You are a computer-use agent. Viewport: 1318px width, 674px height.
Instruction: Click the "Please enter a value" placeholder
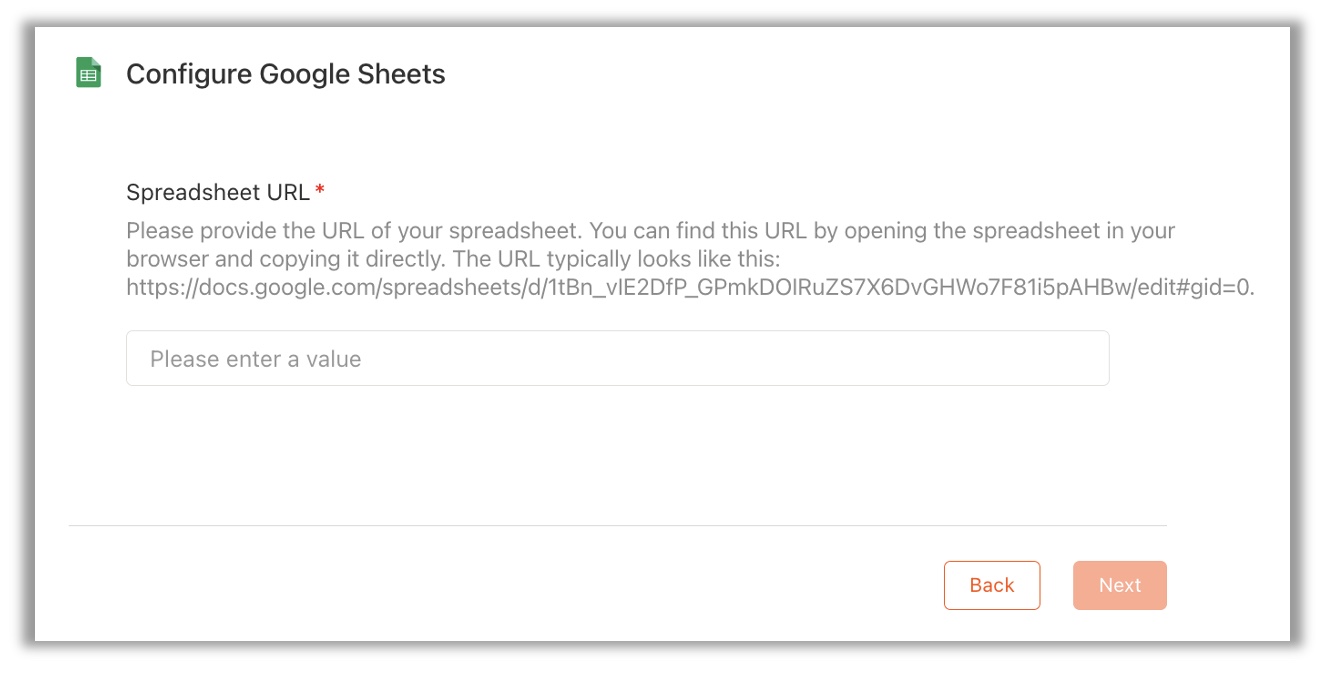click(255, 359)
